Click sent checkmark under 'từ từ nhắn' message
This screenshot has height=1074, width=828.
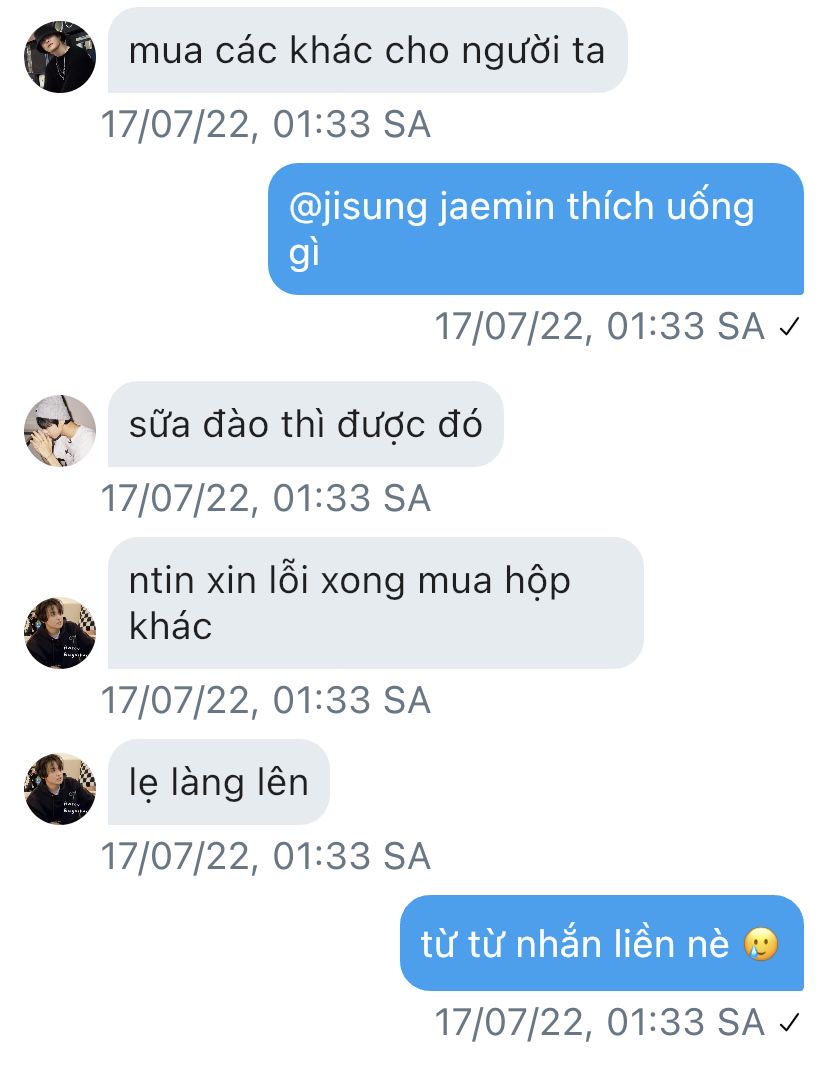click(789, 1023)
